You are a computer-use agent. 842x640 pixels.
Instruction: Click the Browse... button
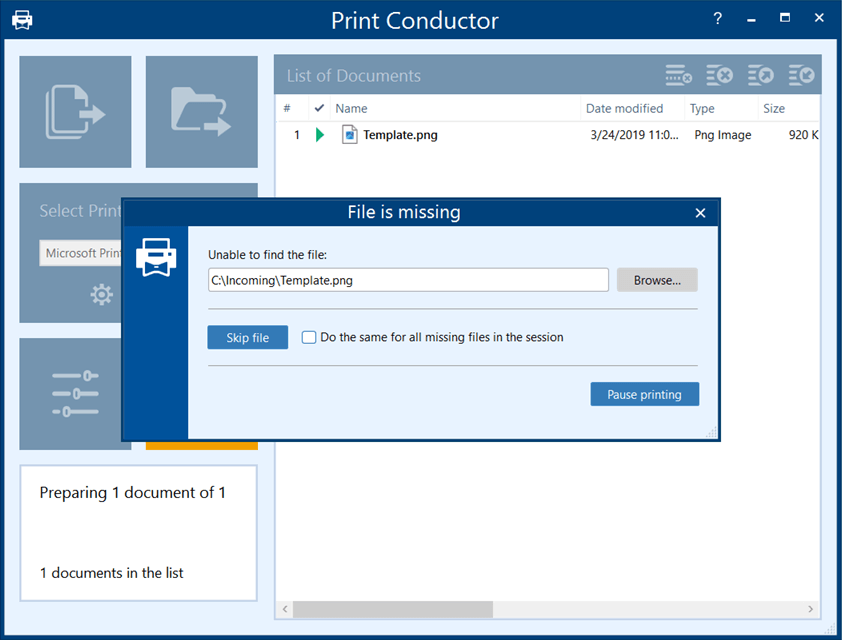coord(657,280)
